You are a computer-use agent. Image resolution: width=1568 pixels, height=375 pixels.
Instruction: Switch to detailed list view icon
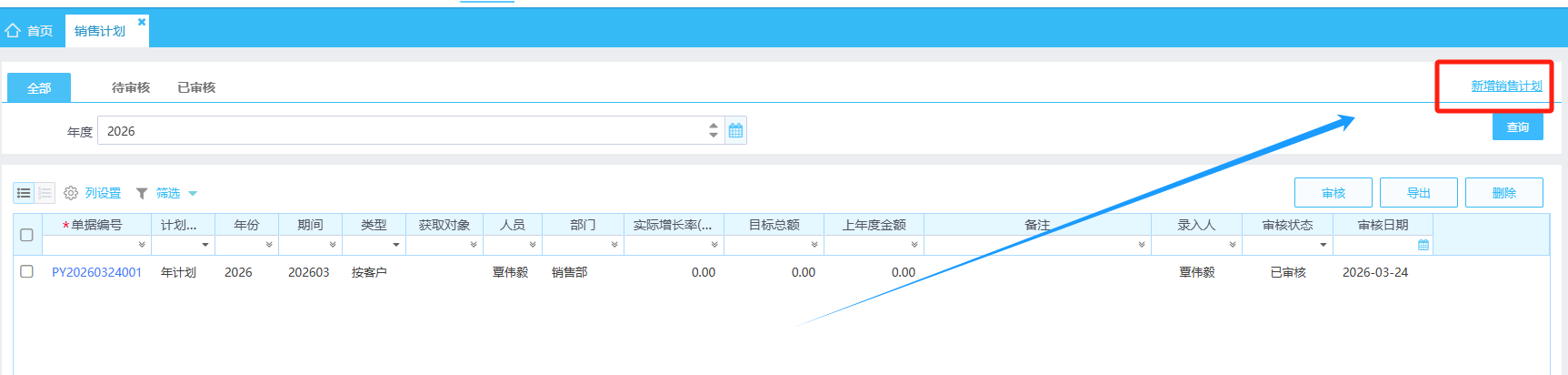tap(45, 193)
